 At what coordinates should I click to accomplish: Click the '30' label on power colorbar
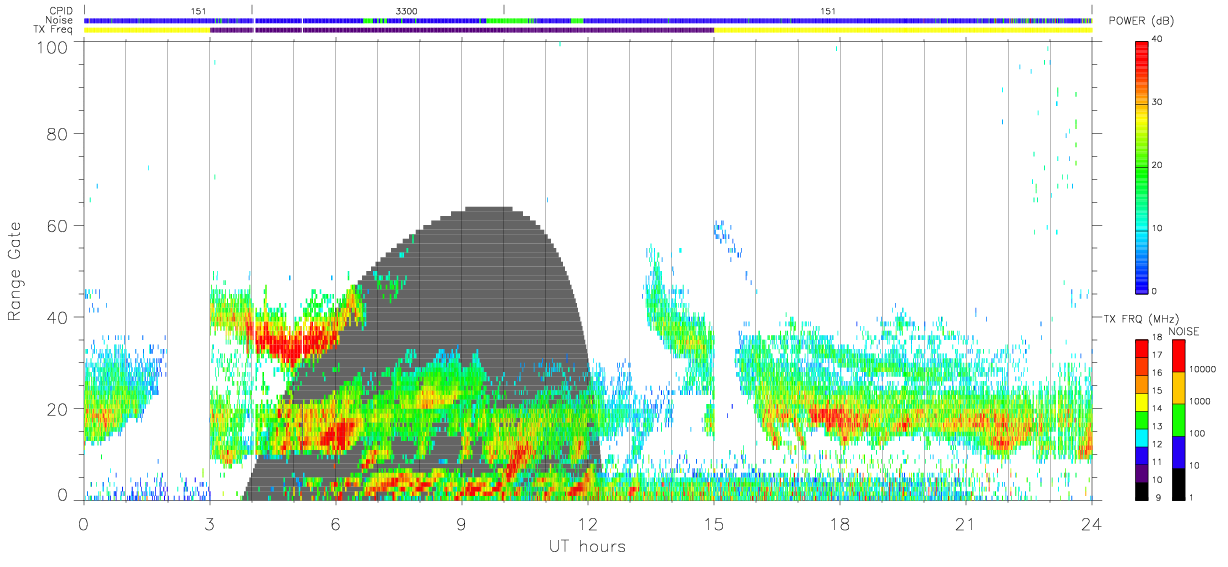[1157, 102]
